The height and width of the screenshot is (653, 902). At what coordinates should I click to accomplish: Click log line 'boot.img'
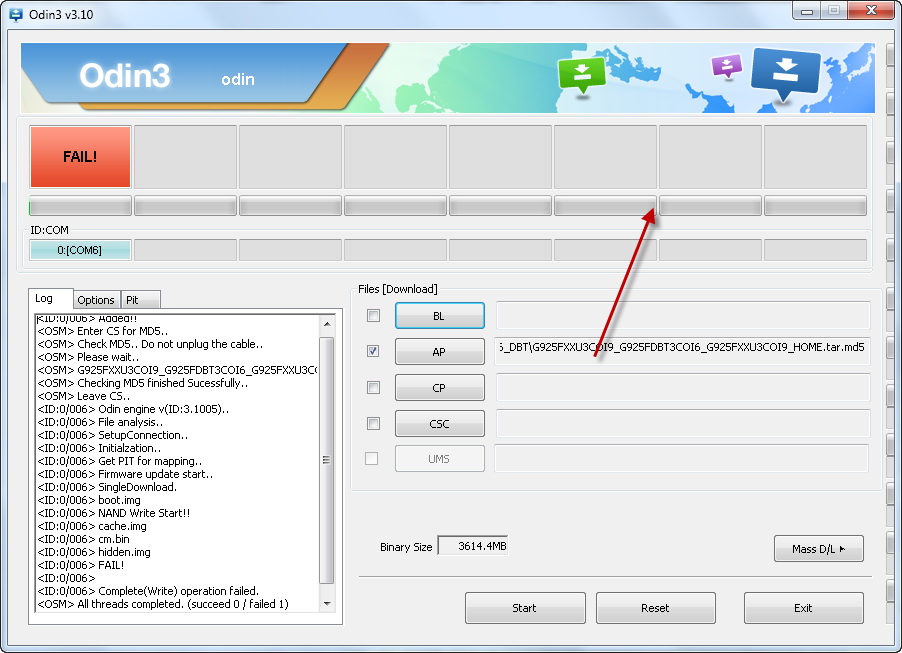tap(89, 500)
